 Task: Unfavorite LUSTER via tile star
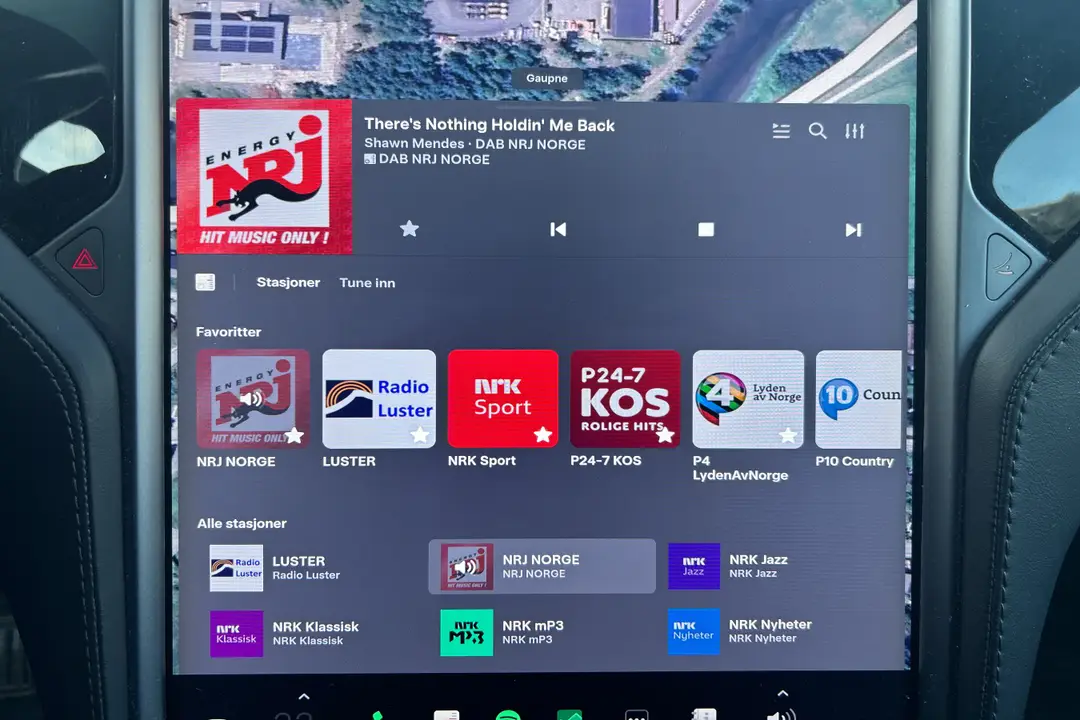(x=419, y=435)
